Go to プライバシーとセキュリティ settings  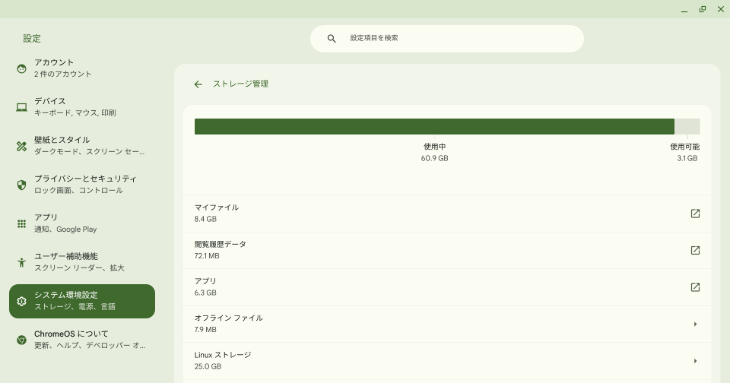point(82,185)
